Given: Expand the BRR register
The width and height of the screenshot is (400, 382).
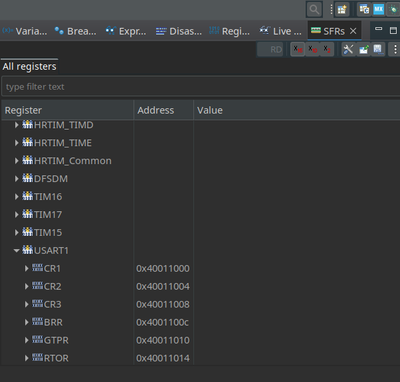Looking at the screenshot, I should (26, 322).
